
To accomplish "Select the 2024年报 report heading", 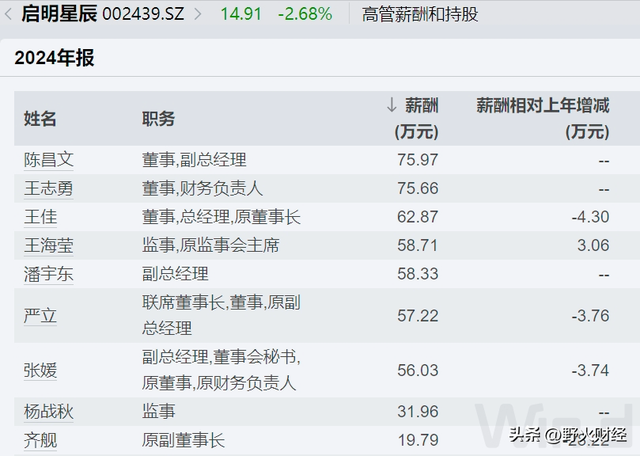I will [54, 58].
